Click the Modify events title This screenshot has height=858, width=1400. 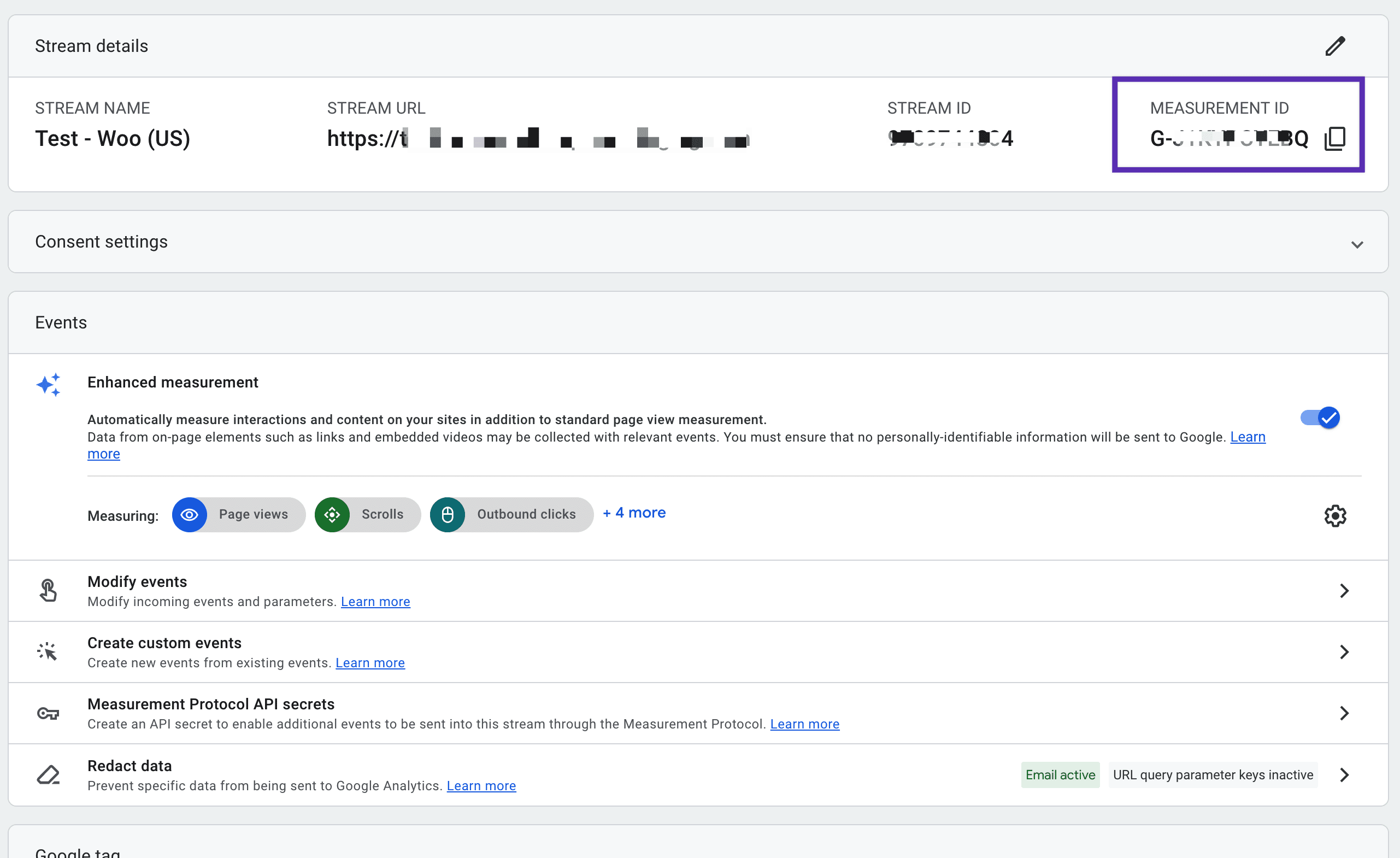[x=137, y=581]
